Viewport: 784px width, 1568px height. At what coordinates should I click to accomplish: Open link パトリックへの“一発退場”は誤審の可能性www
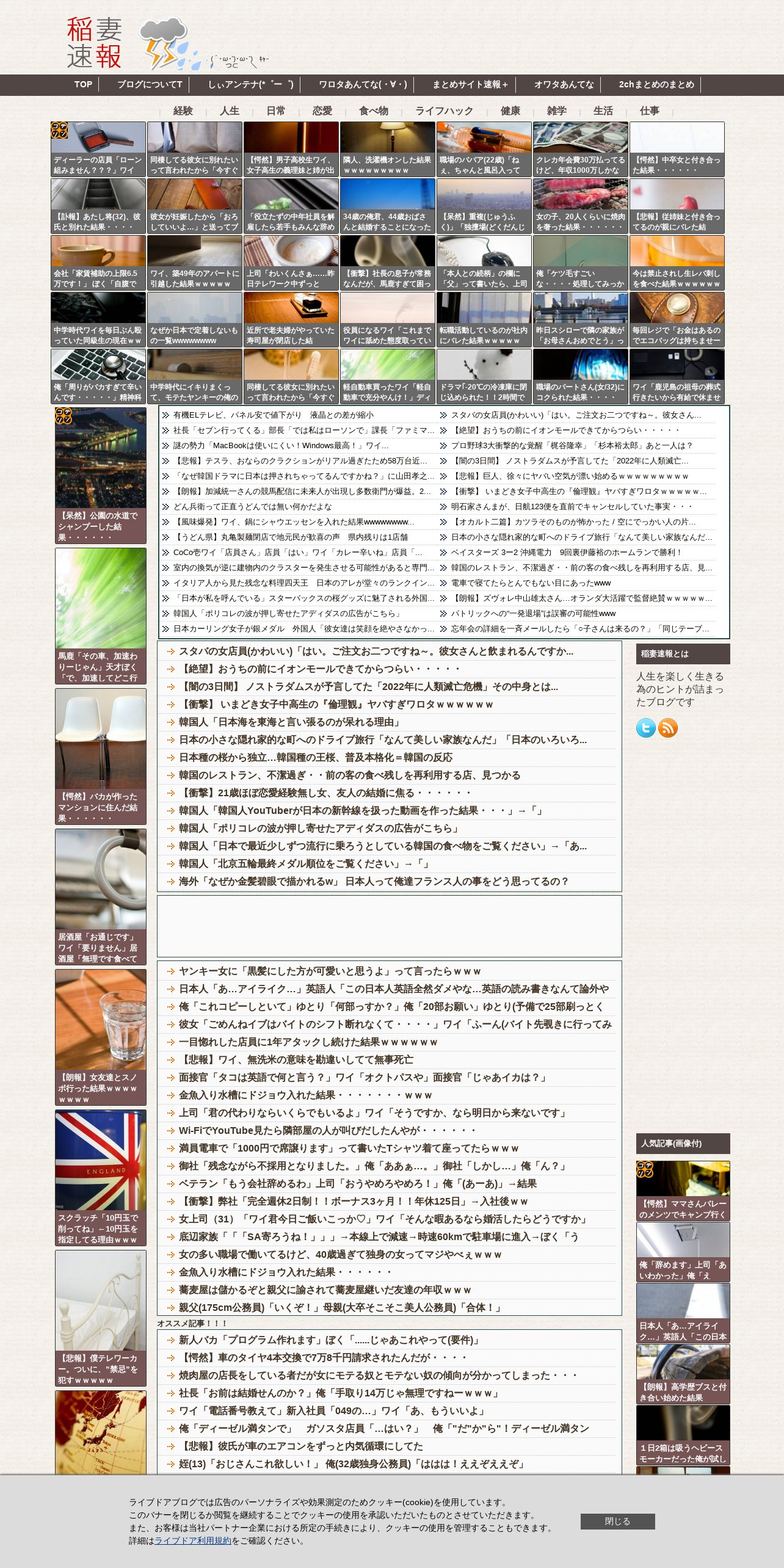pos(533,613)
